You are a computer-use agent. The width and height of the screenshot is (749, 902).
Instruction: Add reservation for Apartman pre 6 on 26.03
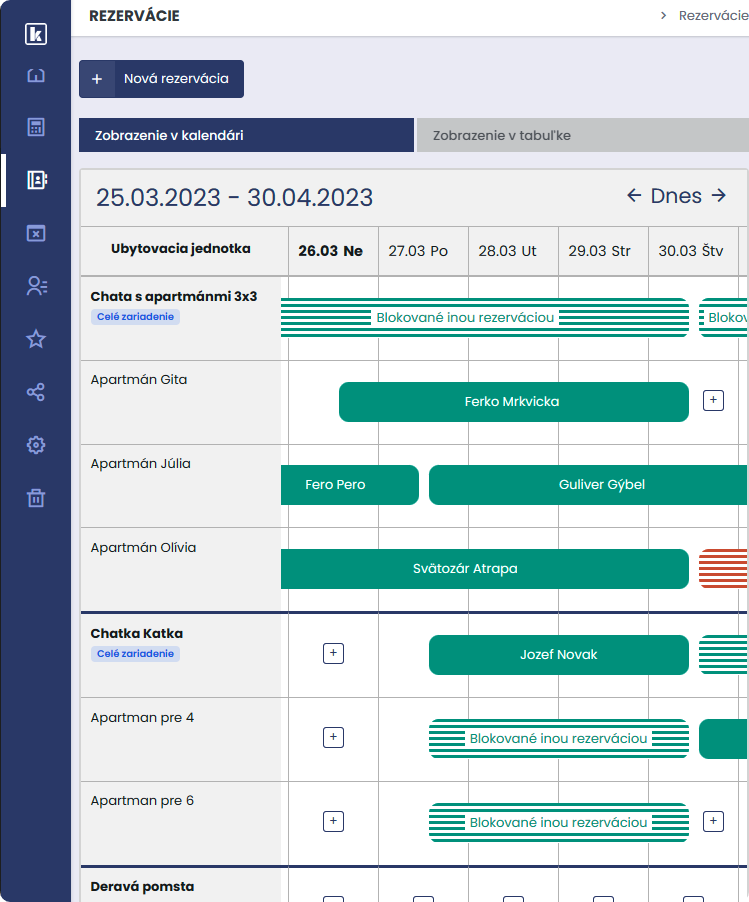(x=334, y=821)
